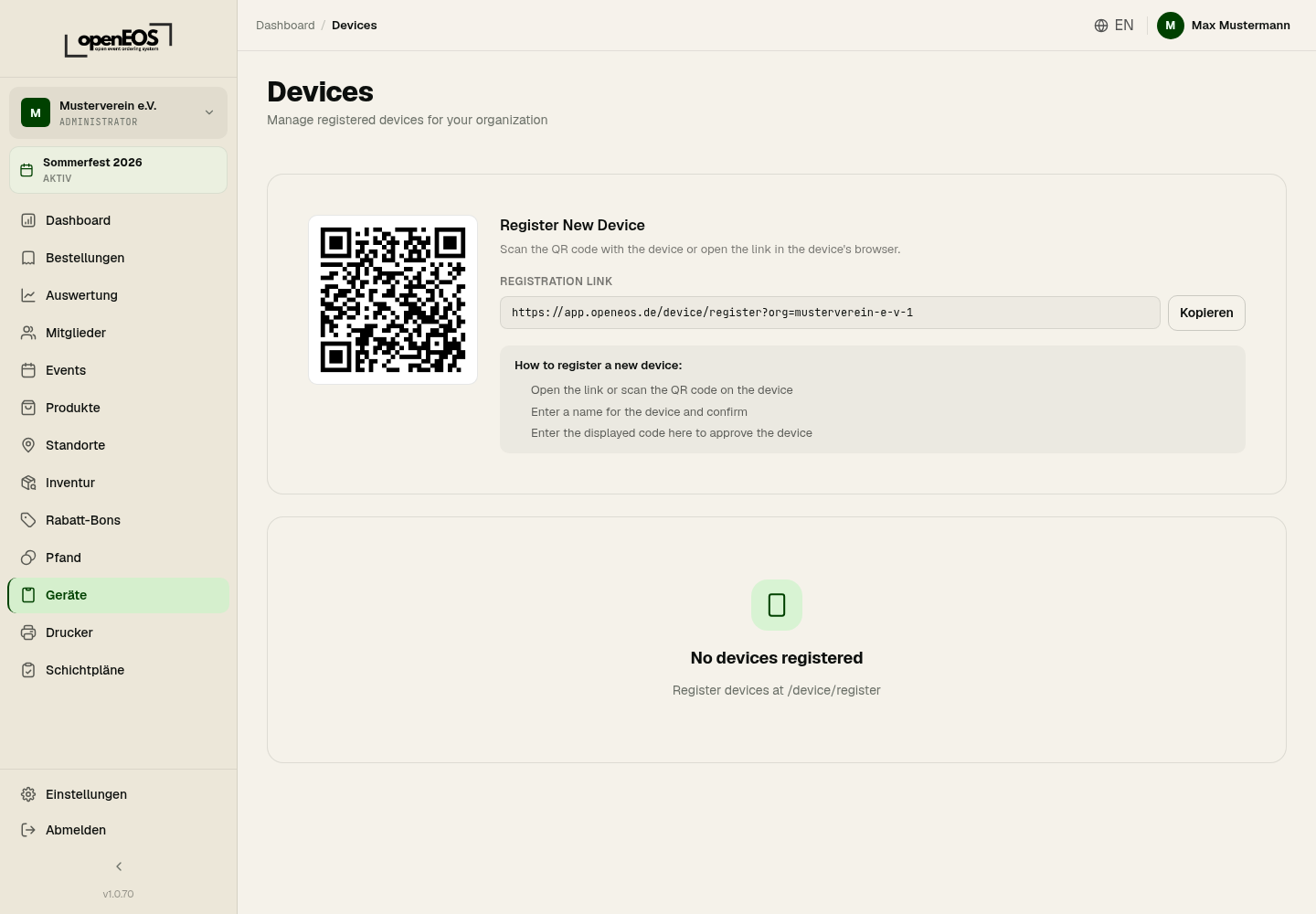
Task: Click the Kopieren button
Action: (x=1206, y=313)
